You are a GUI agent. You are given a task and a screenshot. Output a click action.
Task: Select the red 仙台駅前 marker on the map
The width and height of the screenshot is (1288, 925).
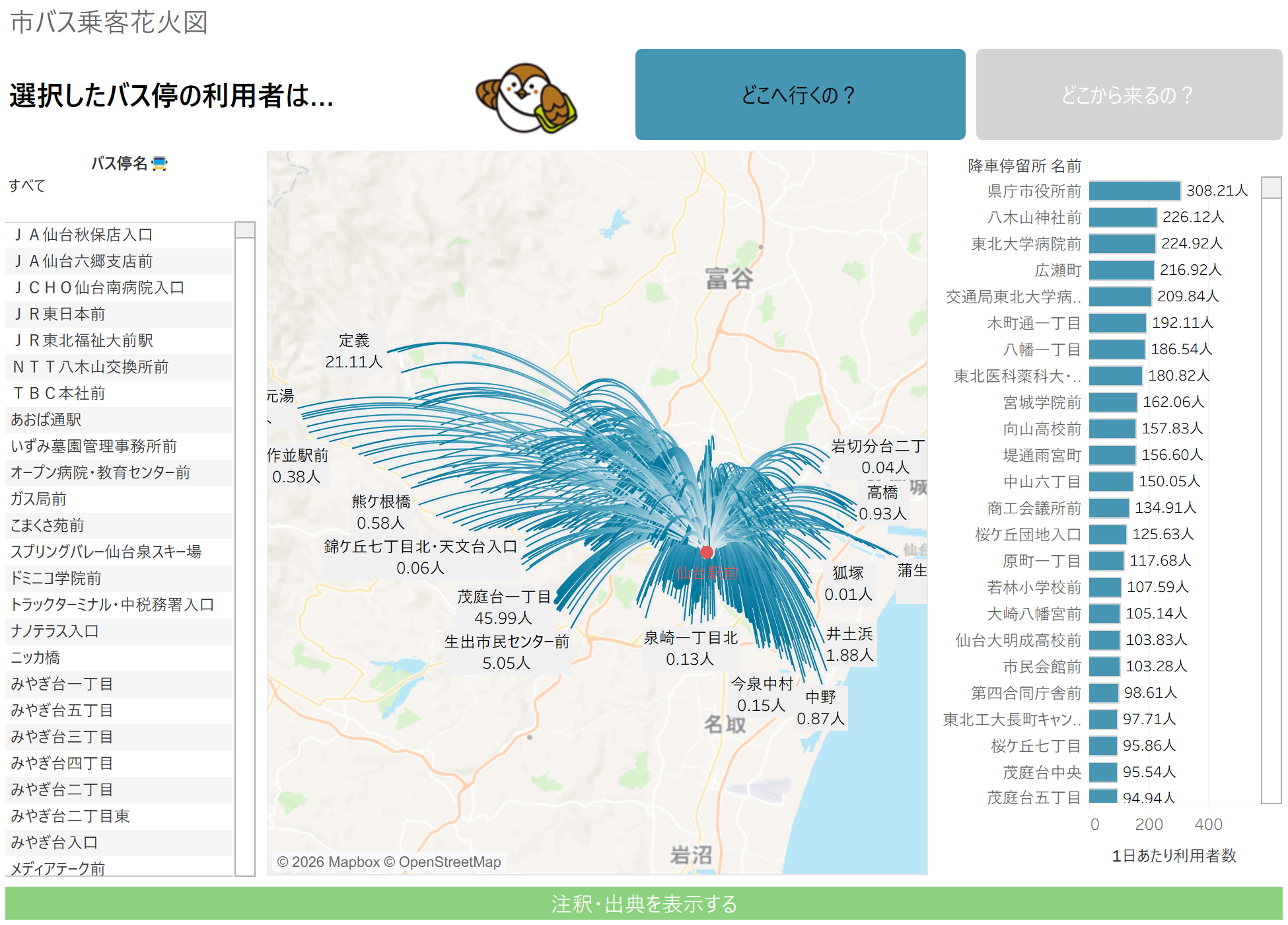708,552
